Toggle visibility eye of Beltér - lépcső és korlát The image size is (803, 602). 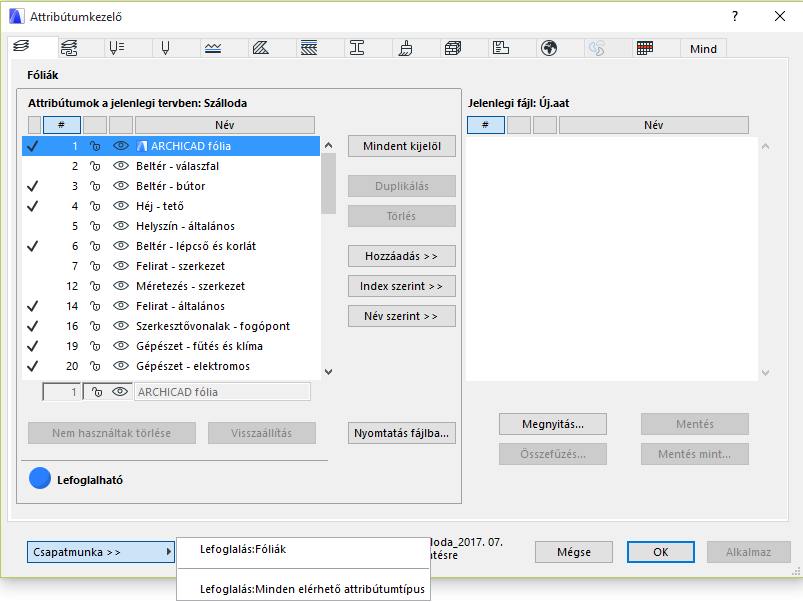click(x=120, y=246)
